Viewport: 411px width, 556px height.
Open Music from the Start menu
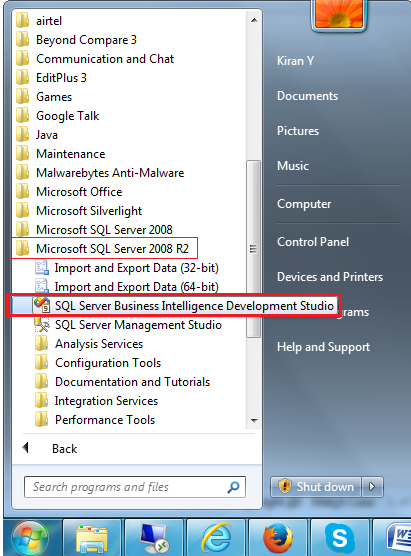click(293, 166)
